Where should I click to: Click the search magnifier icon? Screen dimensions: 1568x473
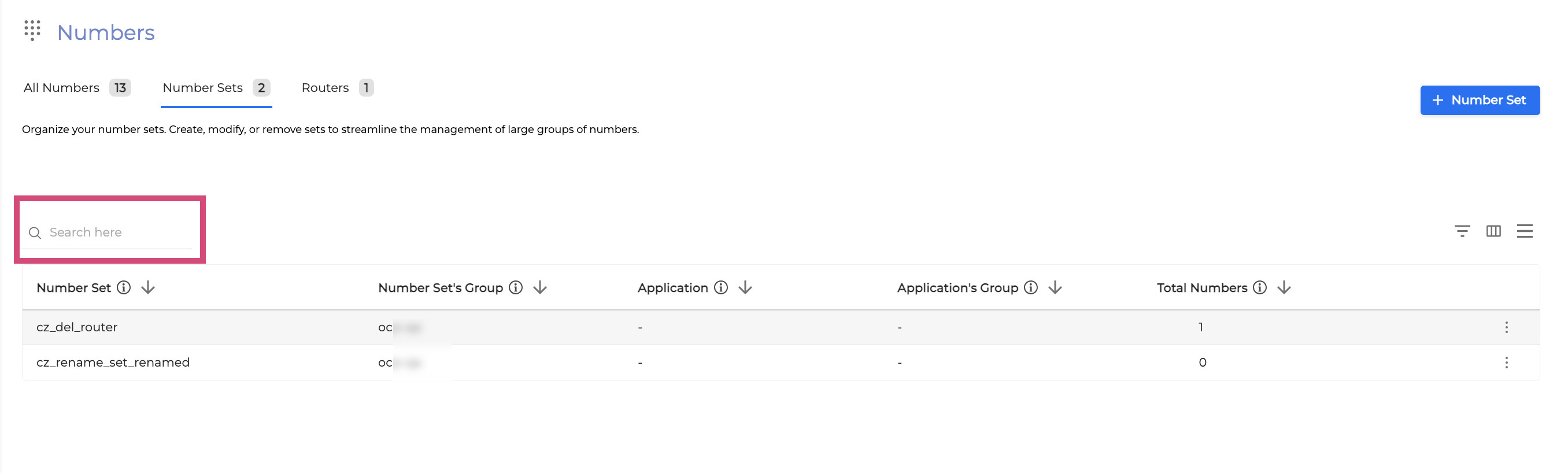[x=35, y=233]
